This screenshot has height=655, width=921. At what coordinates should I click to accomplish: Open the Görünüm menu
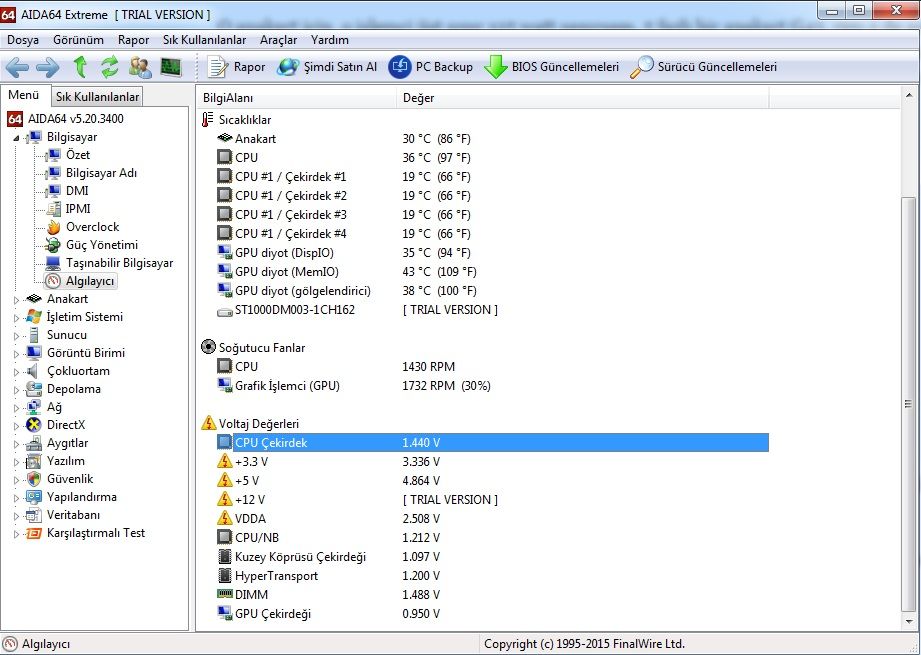(78, 40)
